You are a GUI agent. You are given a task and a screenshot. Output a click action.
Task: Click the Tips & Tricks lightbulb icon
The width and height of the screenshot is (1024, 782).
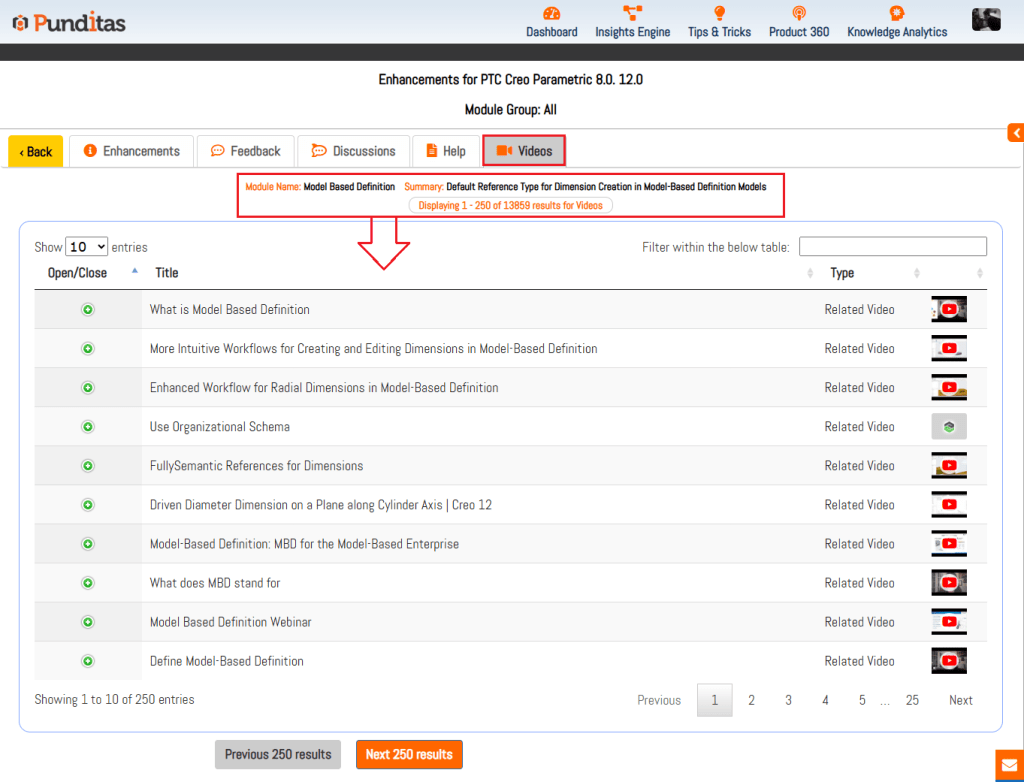(719, 14)
